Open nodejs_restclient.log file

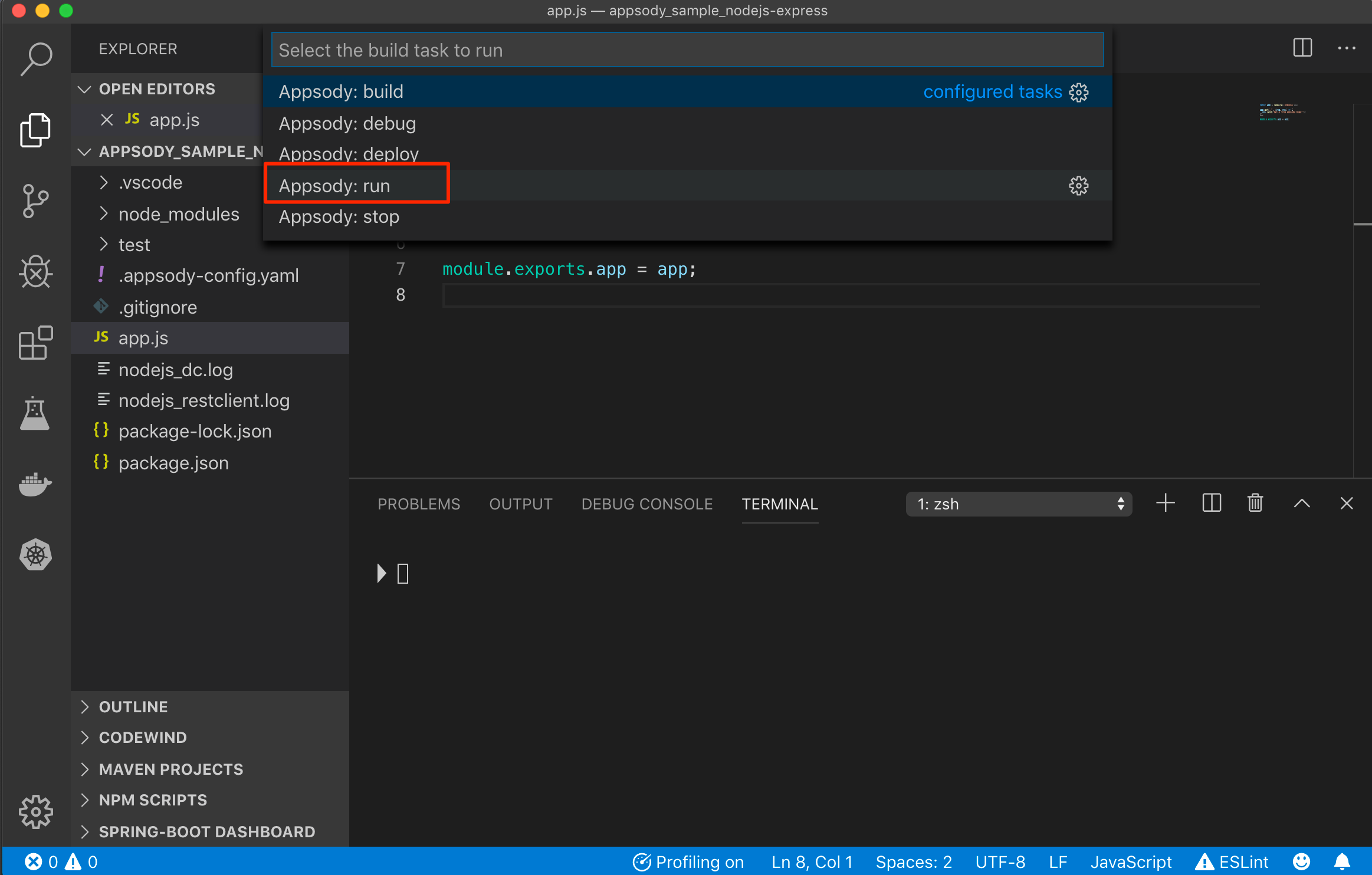tap(210, 400)
